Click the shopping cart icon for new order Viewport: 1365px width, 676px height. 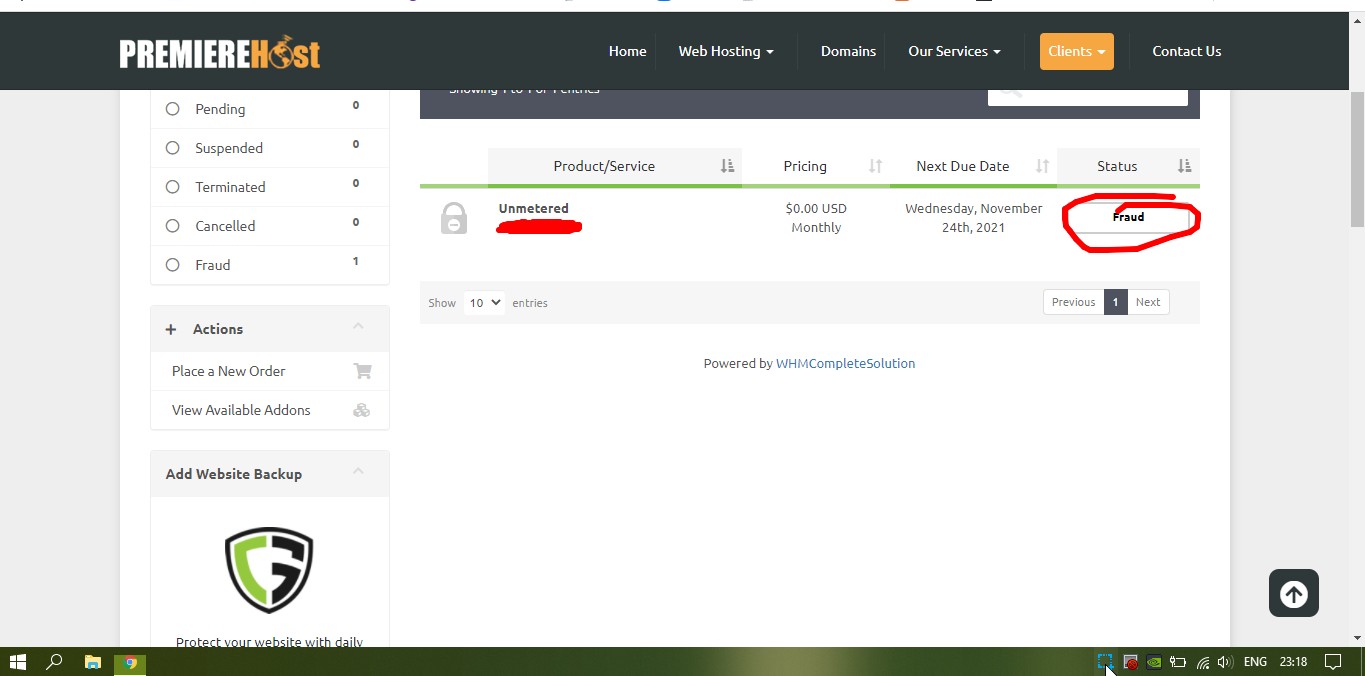click(x=362, y=371)
